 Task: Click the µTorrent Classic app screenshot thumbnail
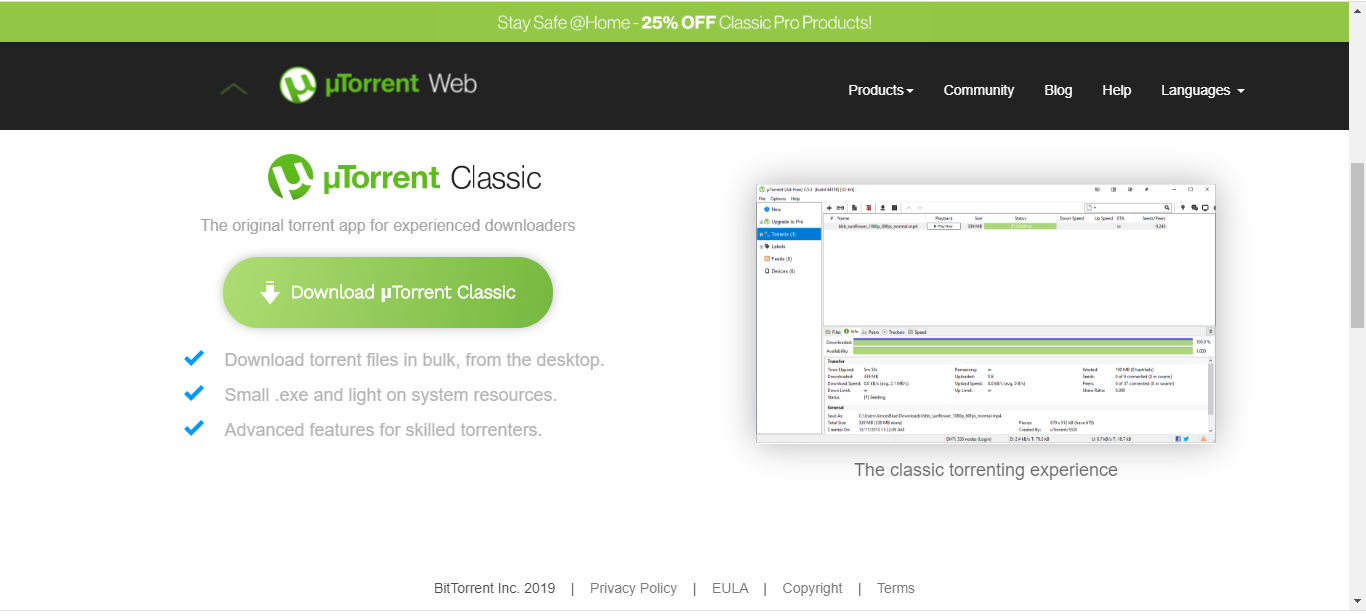coord(986,313)
